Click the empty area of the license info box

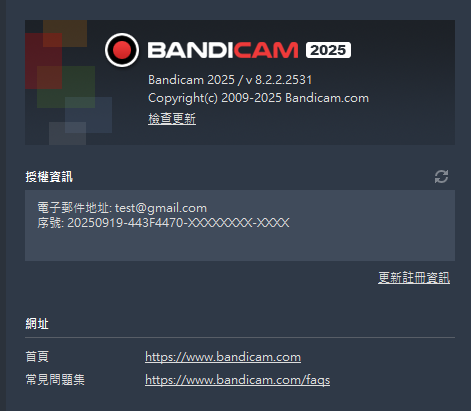point(240,246)
